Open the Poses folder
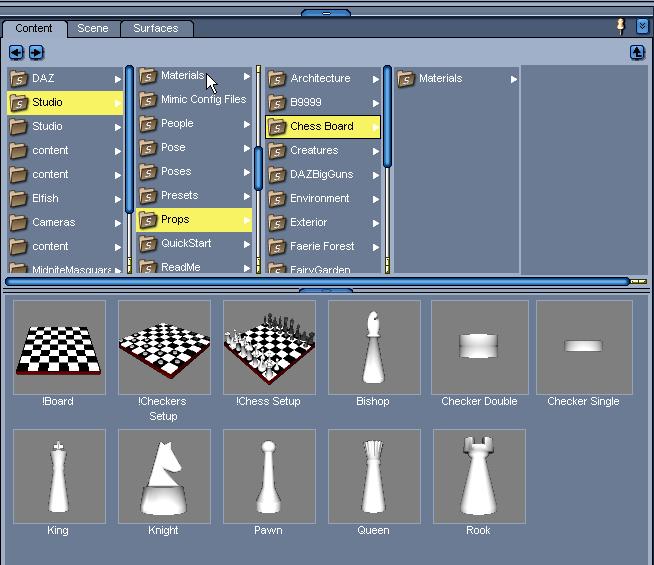Image resolution: width=654 pixels, height=565 pixels. [x=194, y=172]
